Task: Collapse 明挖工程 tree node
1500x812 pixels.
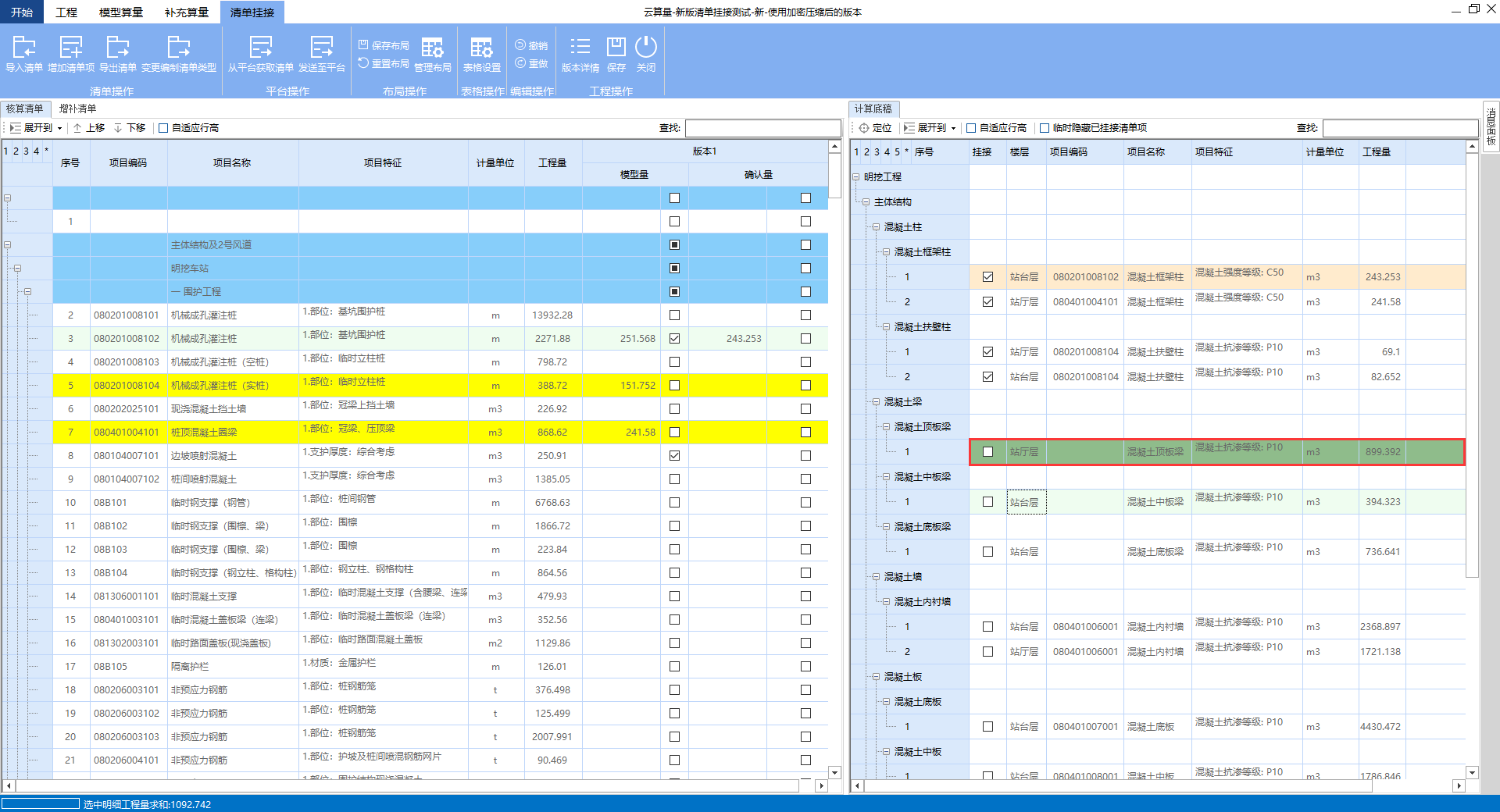Action: pyautogui.click(x=856, y=177)
